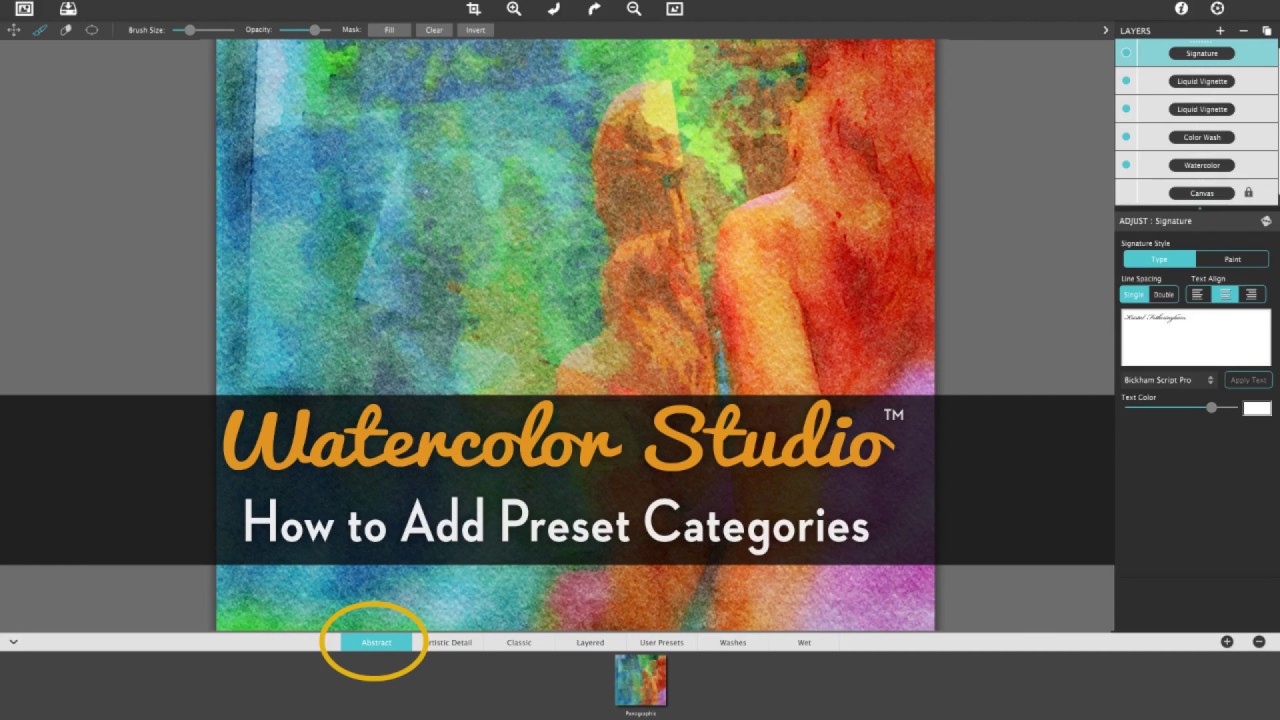
Task: Open a photo with the top-left image icon
Action: point(24,9)
